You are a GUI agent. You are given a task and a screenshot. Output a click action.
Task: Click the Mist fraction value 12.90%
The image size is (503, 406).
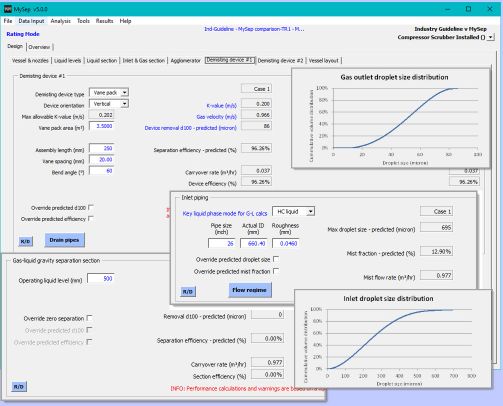436,251
